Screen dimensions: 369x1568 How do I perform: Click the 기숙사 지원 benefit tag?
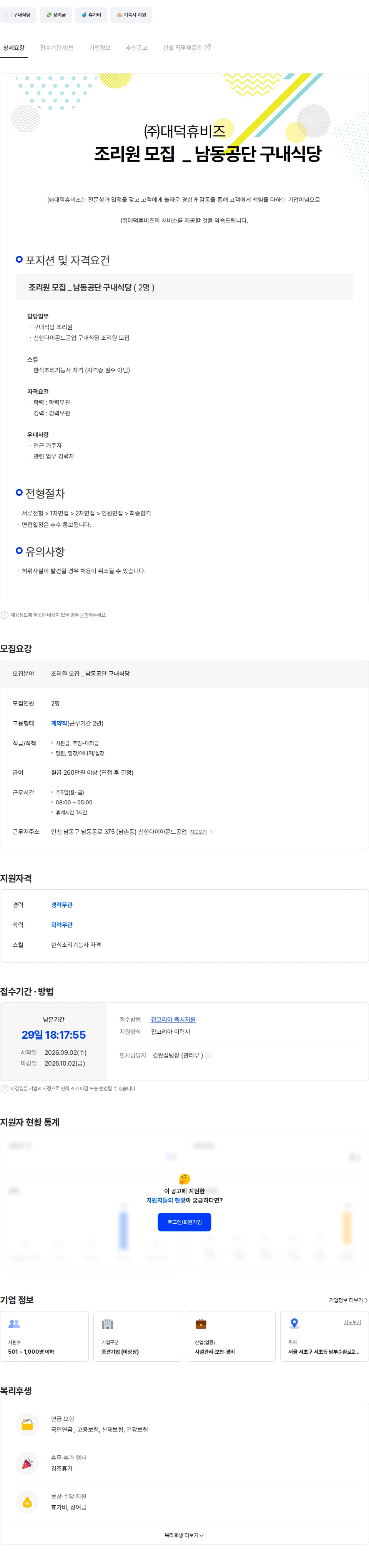pos(131,15)
